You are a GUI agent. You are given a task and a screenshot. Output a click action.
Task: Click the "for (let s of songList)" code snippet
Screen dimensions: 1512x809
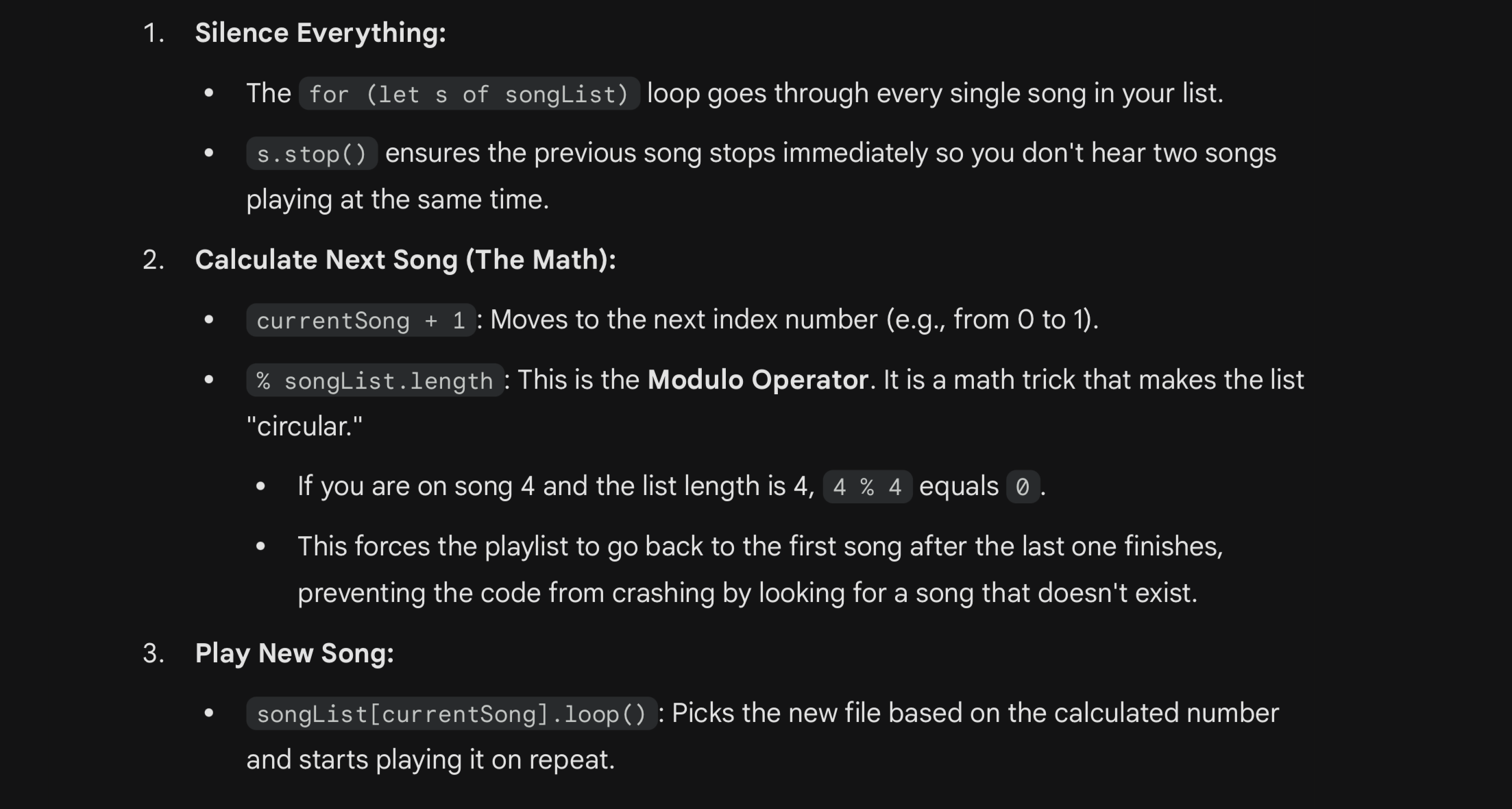[469, 94]
